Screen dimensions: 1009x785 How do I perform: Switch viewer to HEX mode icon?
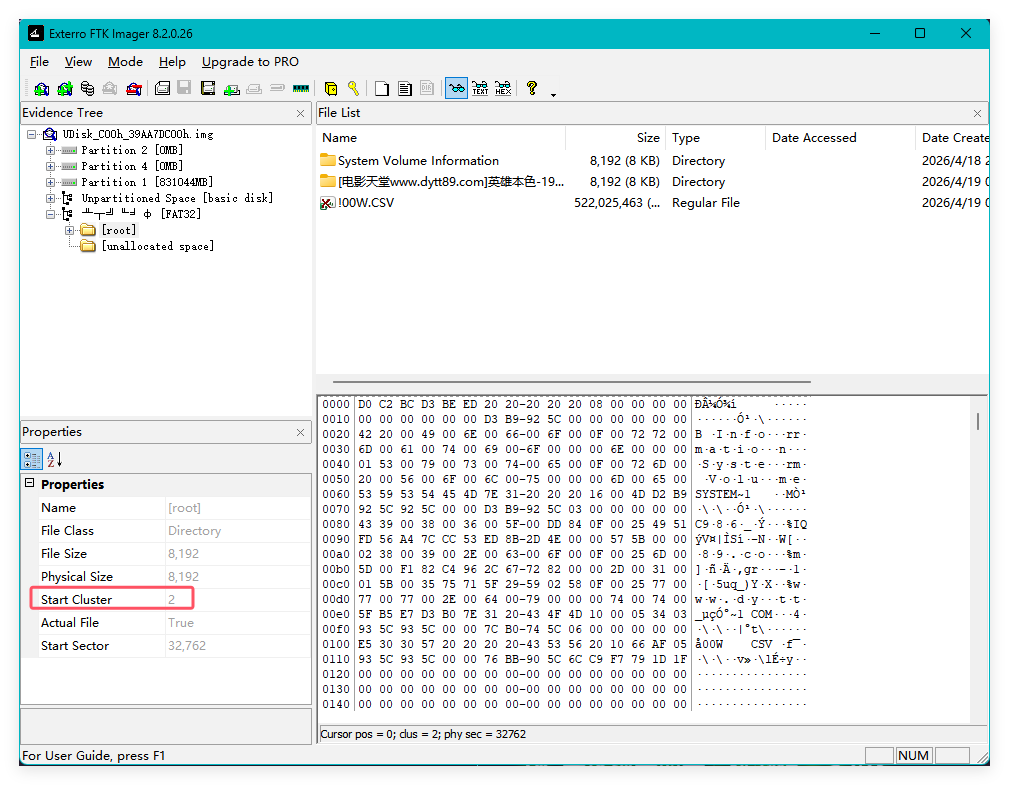[503, 88]
